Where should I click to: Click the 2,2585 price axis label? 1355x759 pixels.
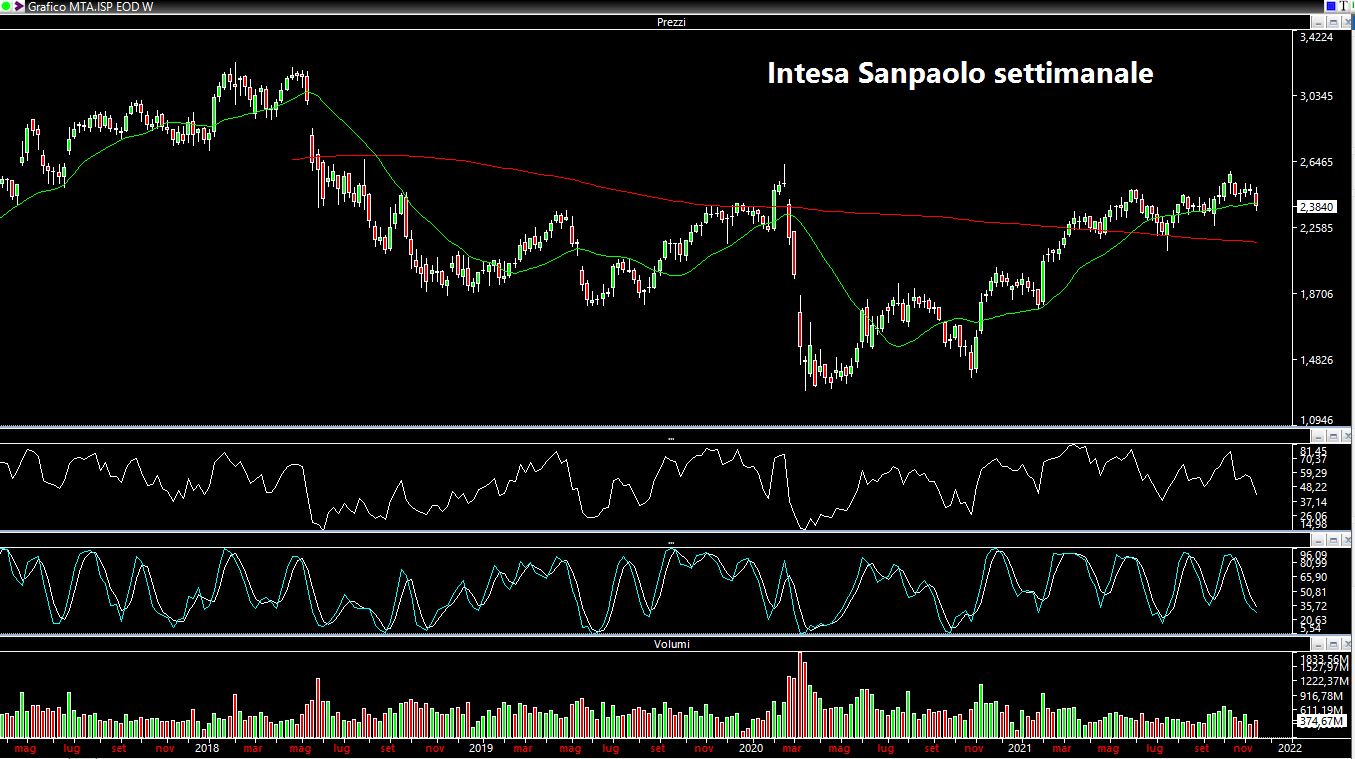(1315, 228)
